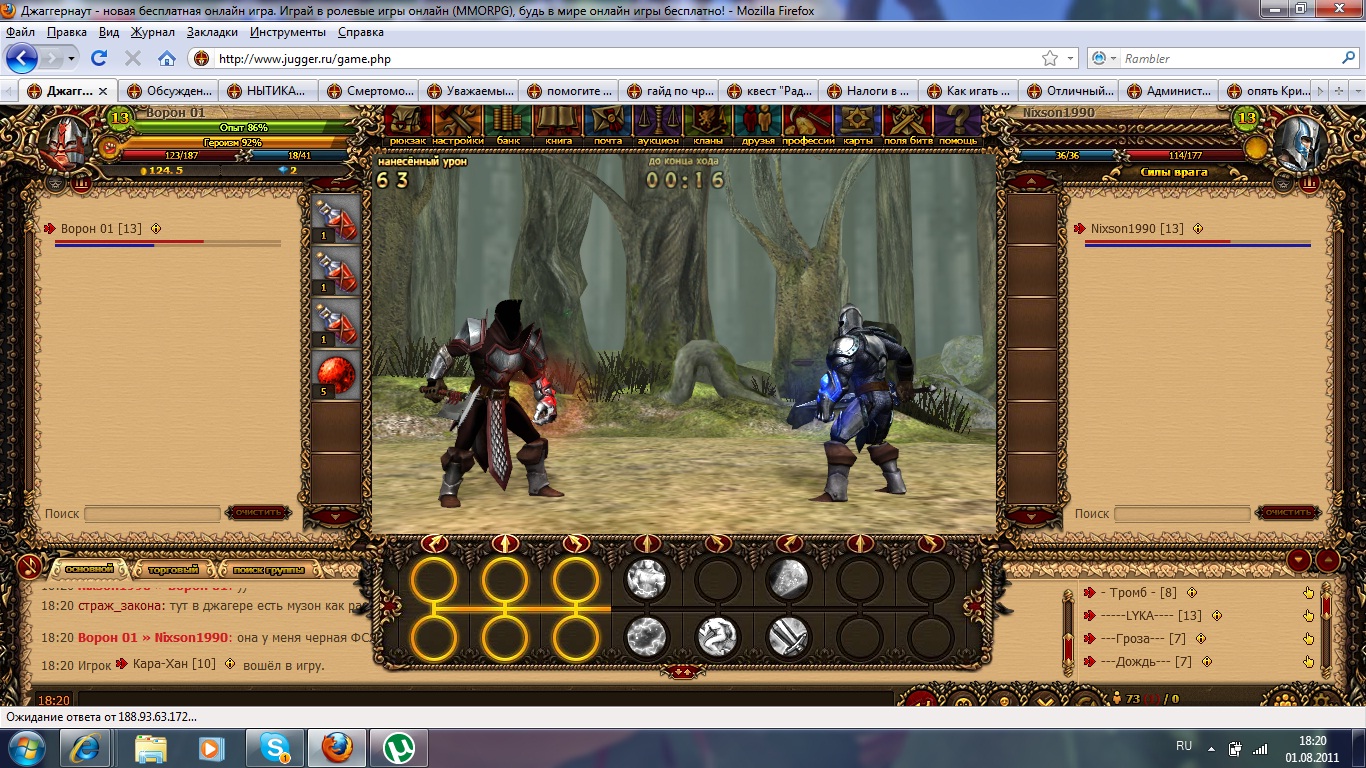
Task: Open the uTorrent icon in the taskbar
Action: point(400,747)
